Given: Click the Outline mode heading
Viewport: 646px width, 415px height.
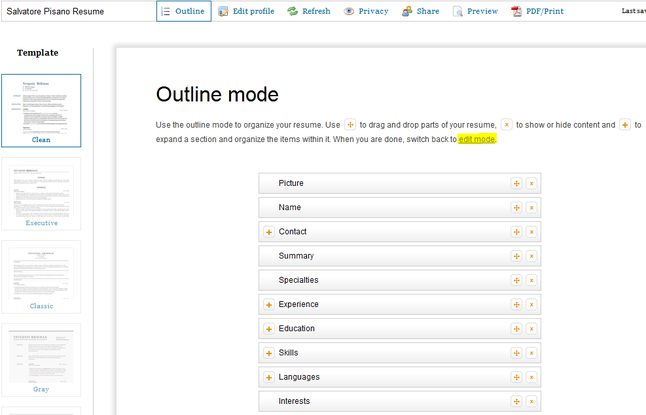Looking at the screenshot, I should pyautogui.click(x=217, y=94).
